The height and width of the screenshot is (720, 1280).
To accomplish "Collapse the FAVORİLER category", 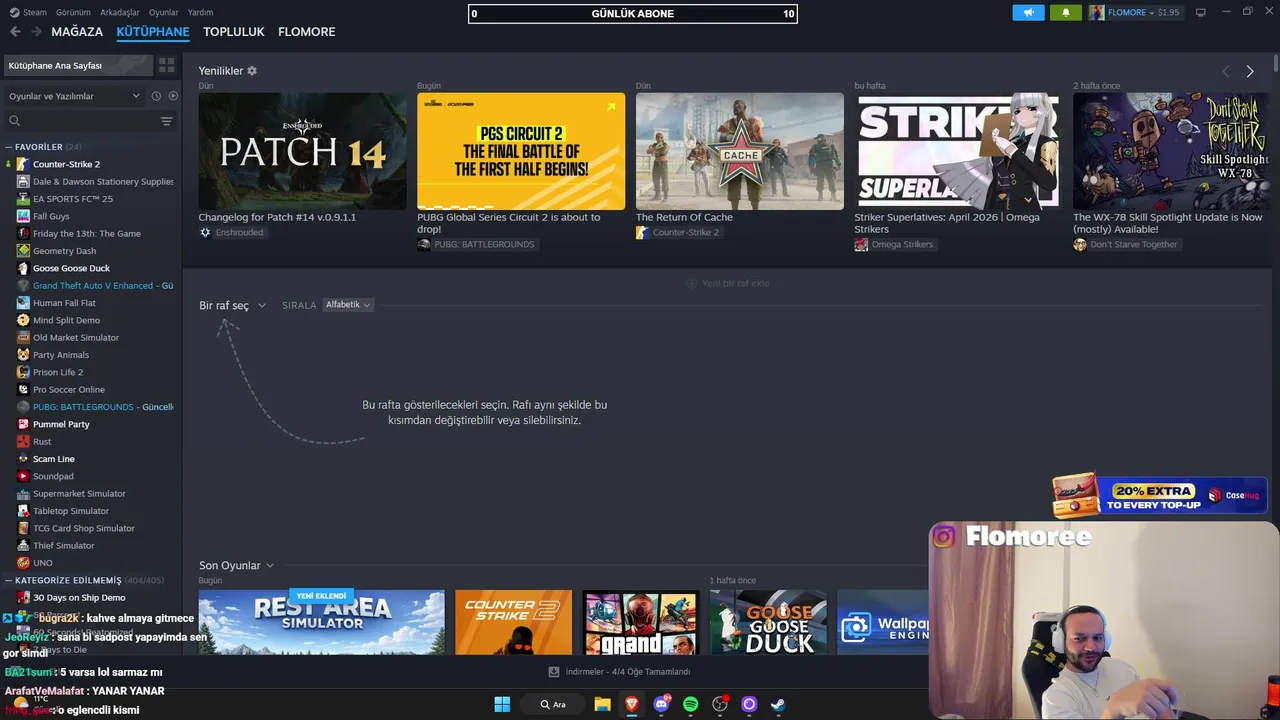I will pos(8,147).
